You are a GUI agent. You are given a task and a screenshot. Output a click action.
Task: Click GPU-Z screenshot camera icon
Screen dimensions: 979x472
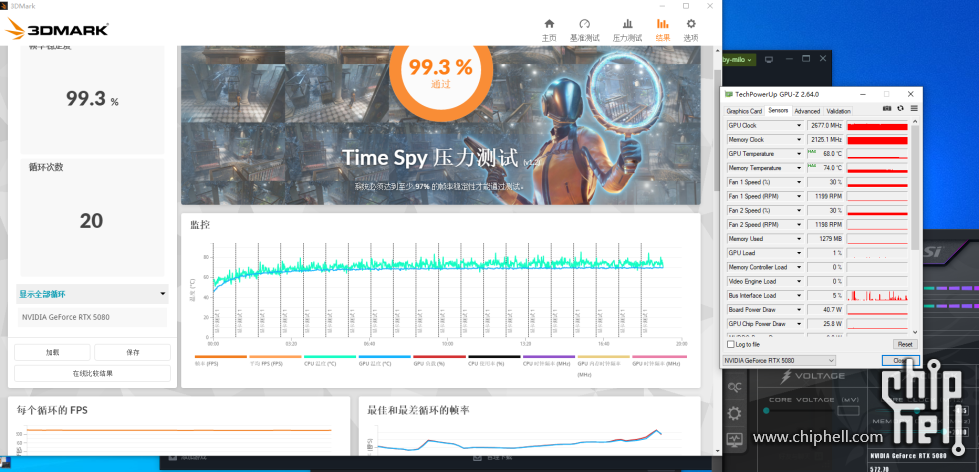point(887,109)
